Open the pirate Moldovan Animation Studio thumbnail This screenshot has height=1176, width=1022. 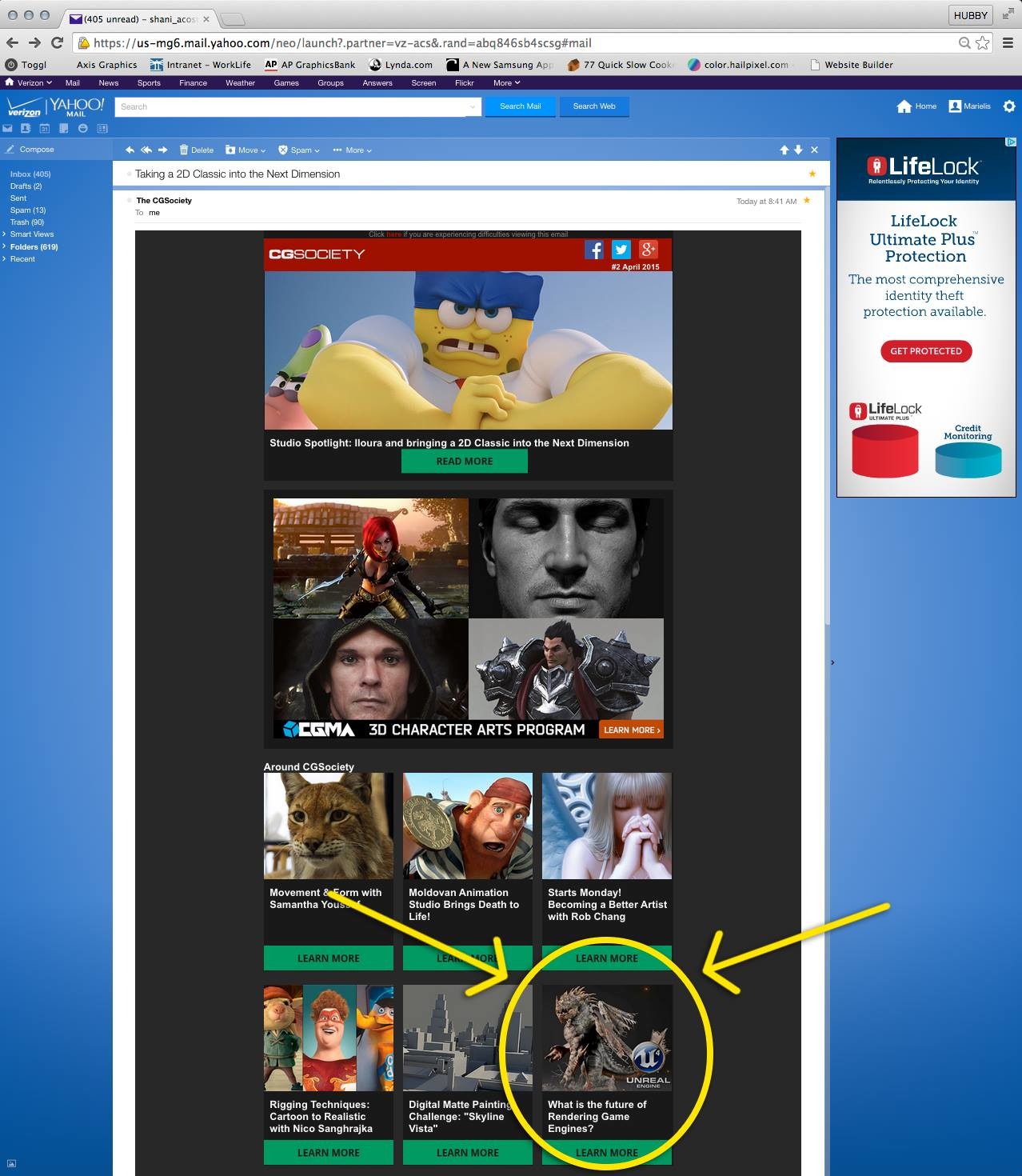point(468,826)
